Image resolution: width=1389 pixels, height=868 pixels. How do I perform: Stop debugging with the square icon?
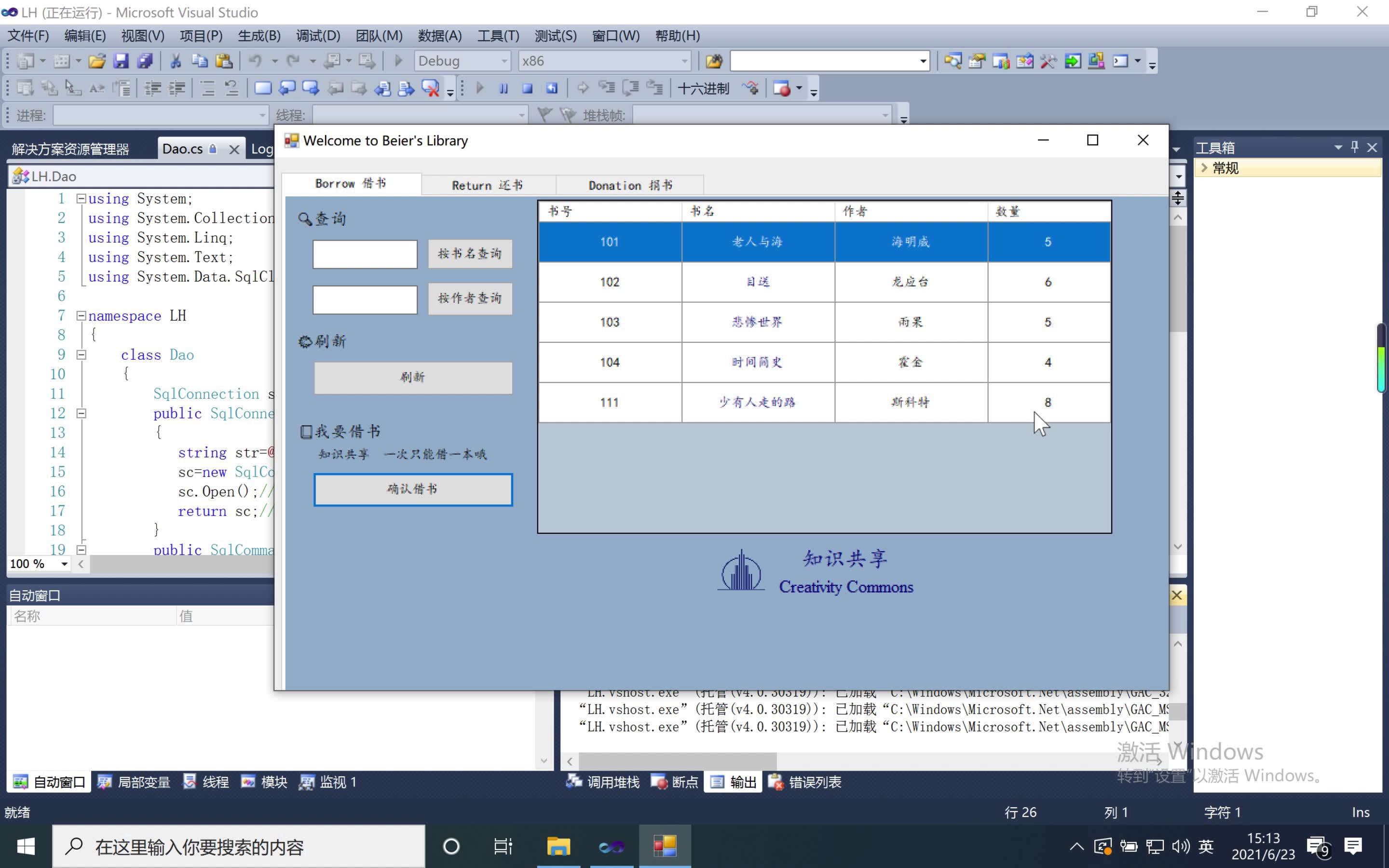tap(528, 88)
